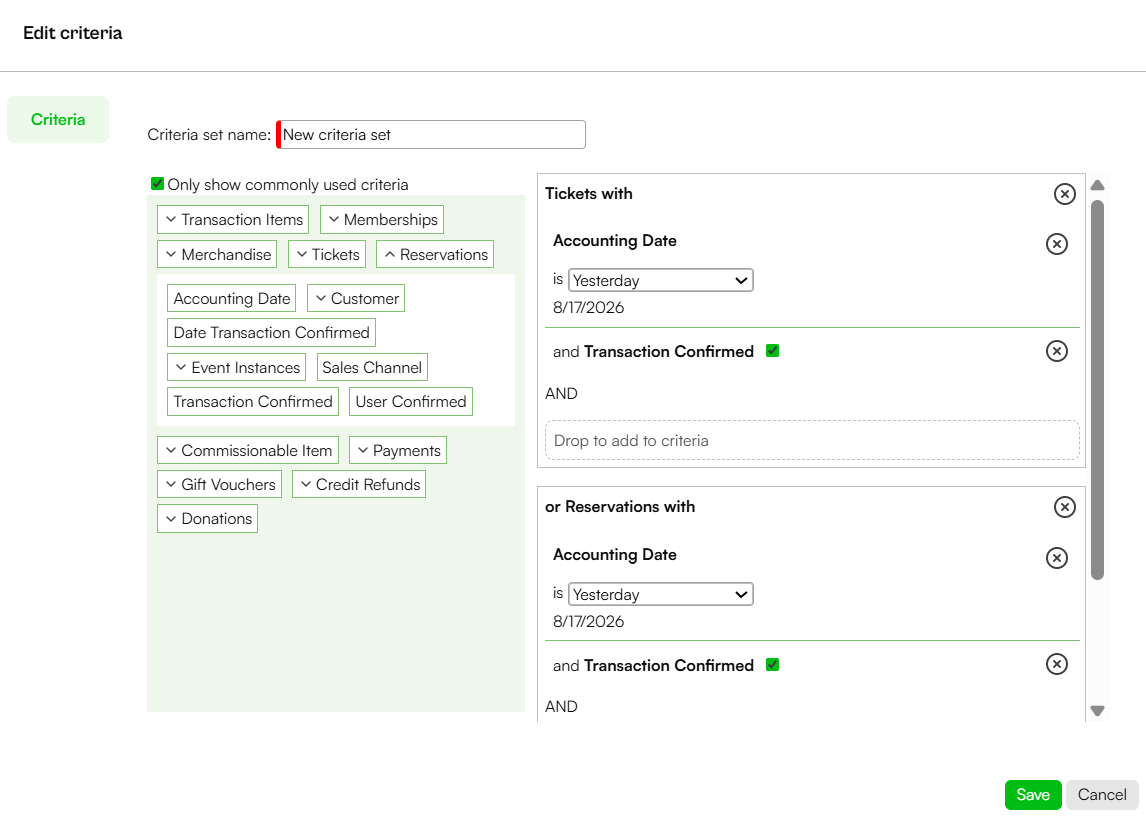Remove Accounting Date from Reservations group
Screen dimensions: 1146x816
pyautogui.click(x=1056, y=558)
